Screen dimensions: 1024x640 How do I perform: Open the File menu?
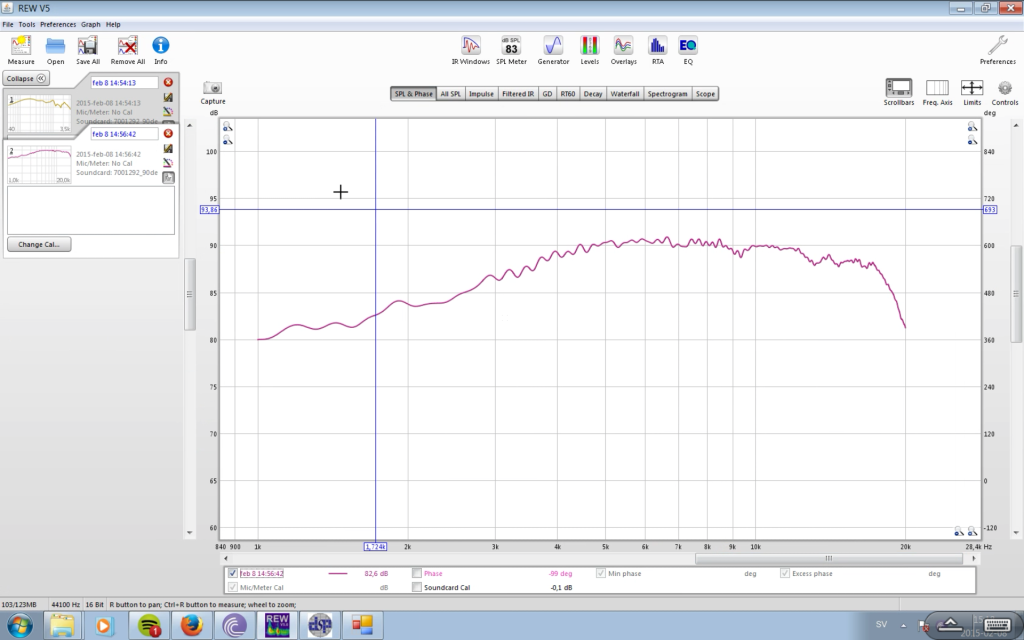(8, 24)
